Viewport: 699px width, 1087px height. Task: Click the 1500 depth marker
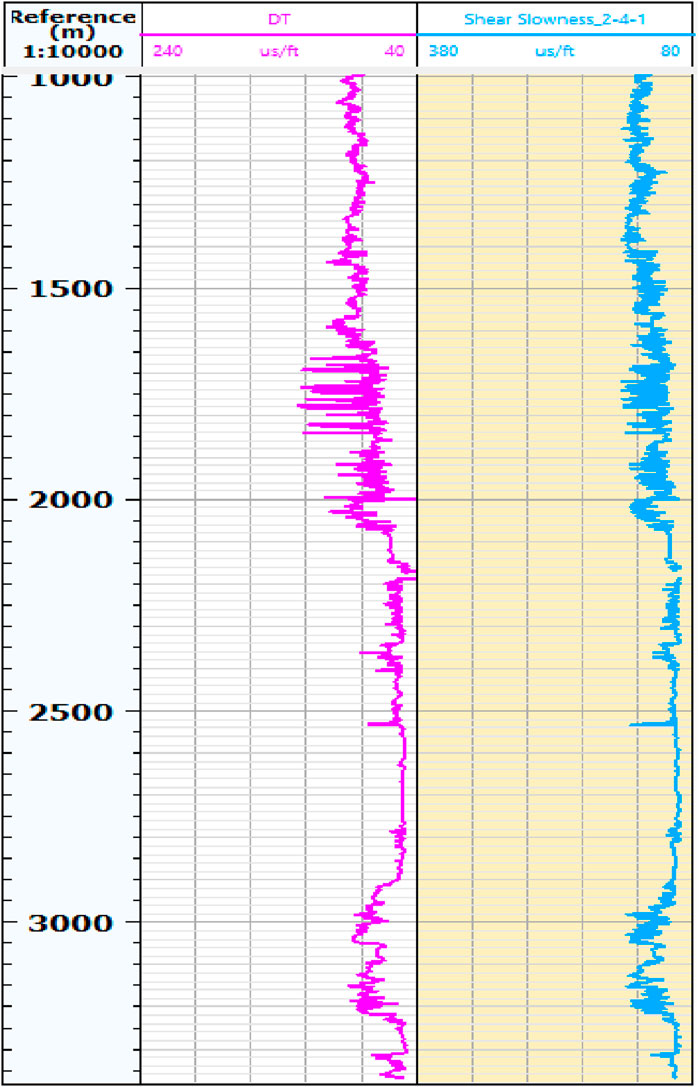pos(70,288)
